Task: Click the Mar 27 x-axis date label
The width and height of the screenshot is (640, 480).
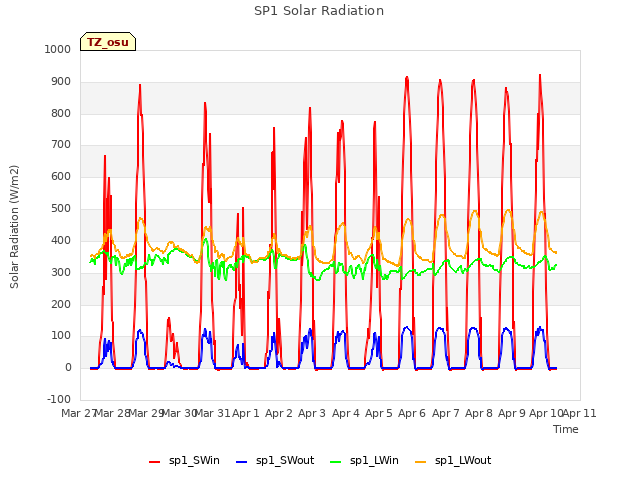Action: [78, 413]
